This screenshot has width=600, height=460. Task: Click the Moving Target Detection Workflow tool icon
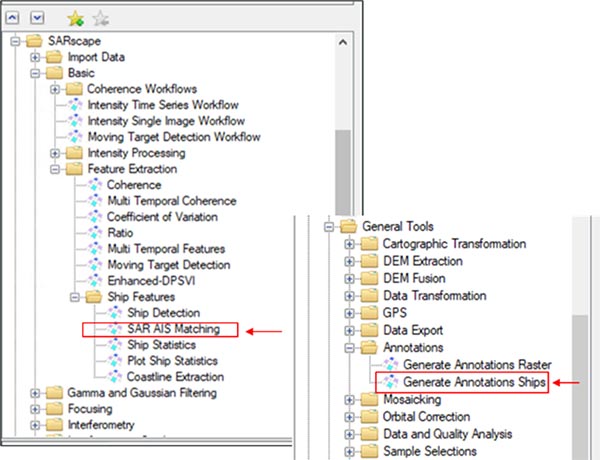(x=75, y=137)
